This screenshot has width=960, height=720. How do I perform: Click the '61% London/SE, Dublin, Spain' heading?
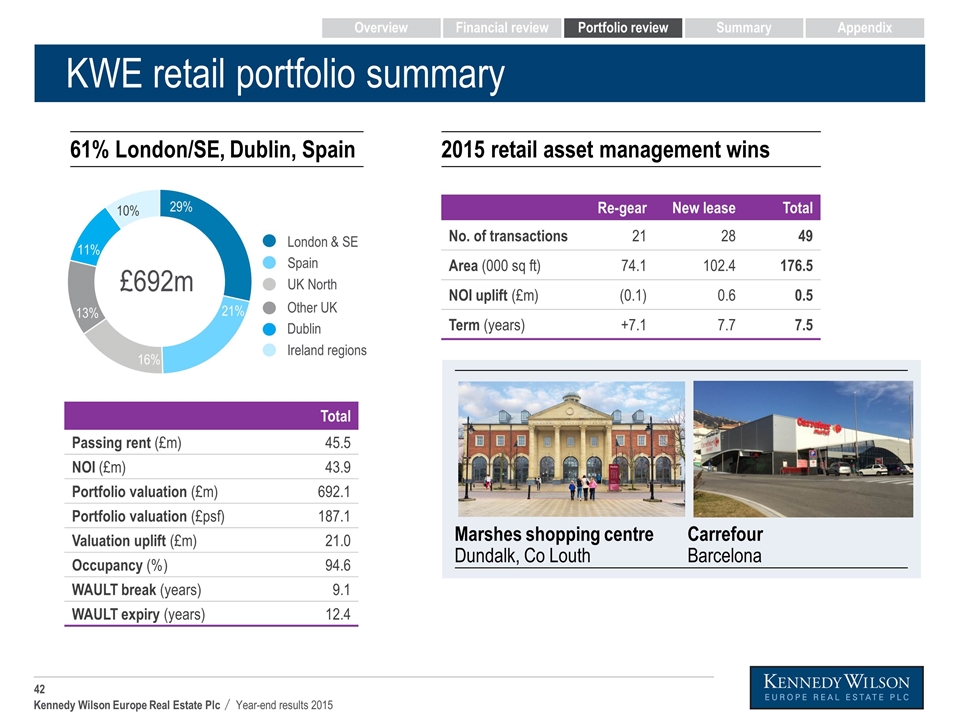[x=212, y=149]
